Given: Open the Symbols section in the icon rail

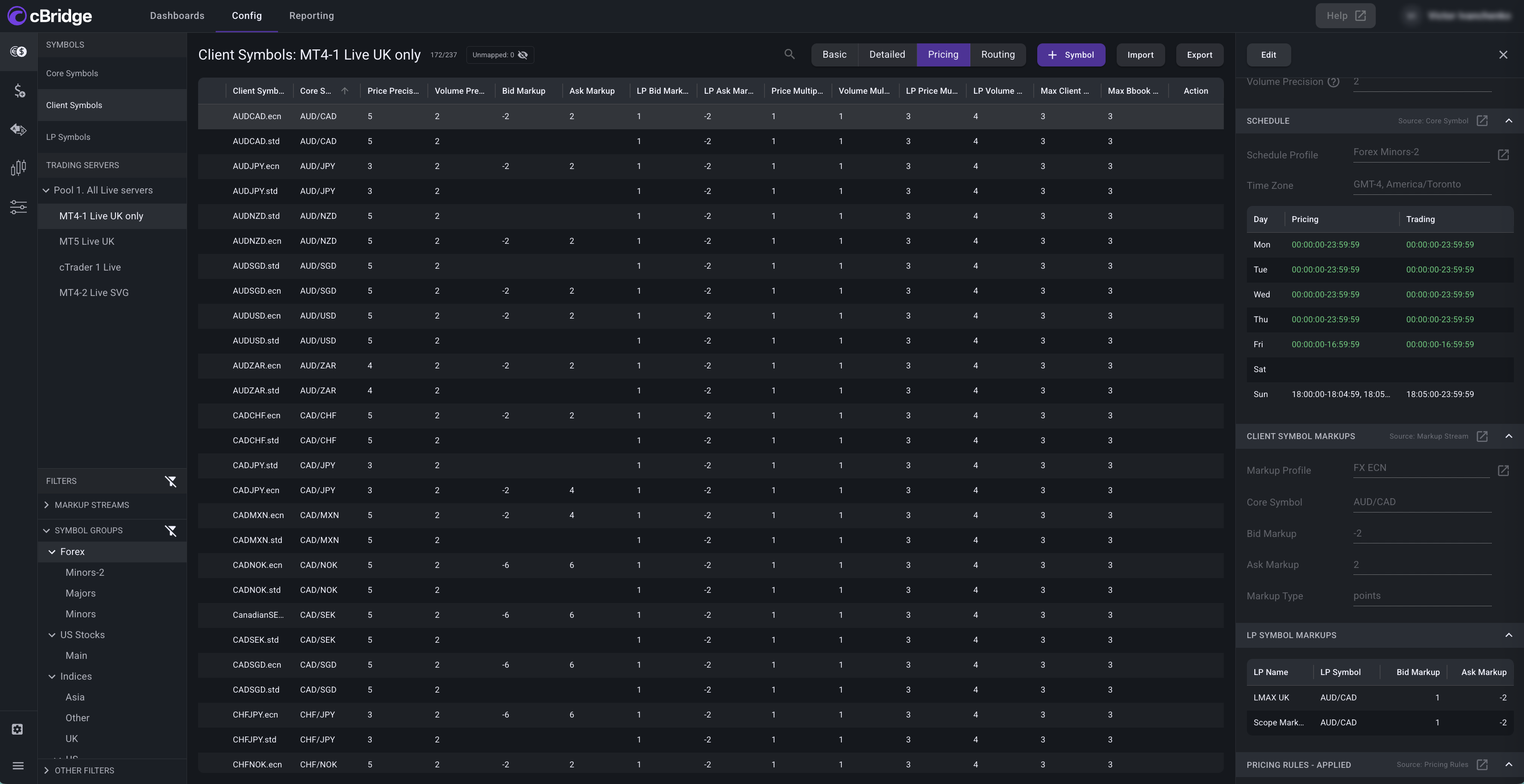Looking at the screenshot, I should [18, 51].
